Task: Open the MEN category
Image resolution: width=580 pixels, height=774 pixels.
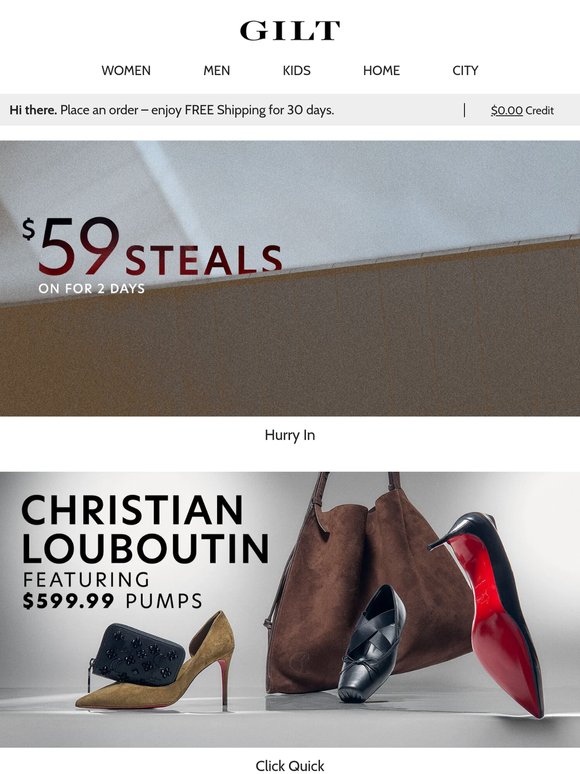Action: 217,71
